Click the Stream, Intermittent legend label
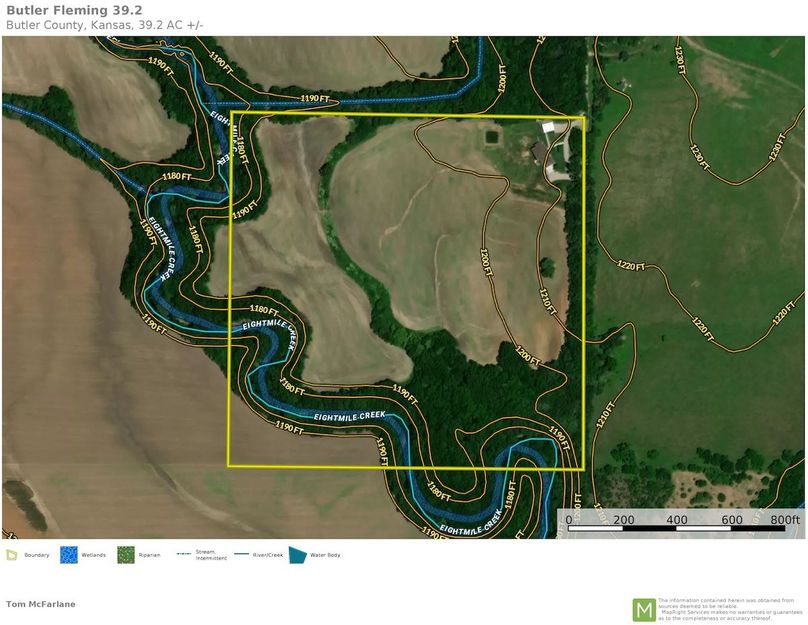This screenshot has height=625, width=808. point(210,555)
